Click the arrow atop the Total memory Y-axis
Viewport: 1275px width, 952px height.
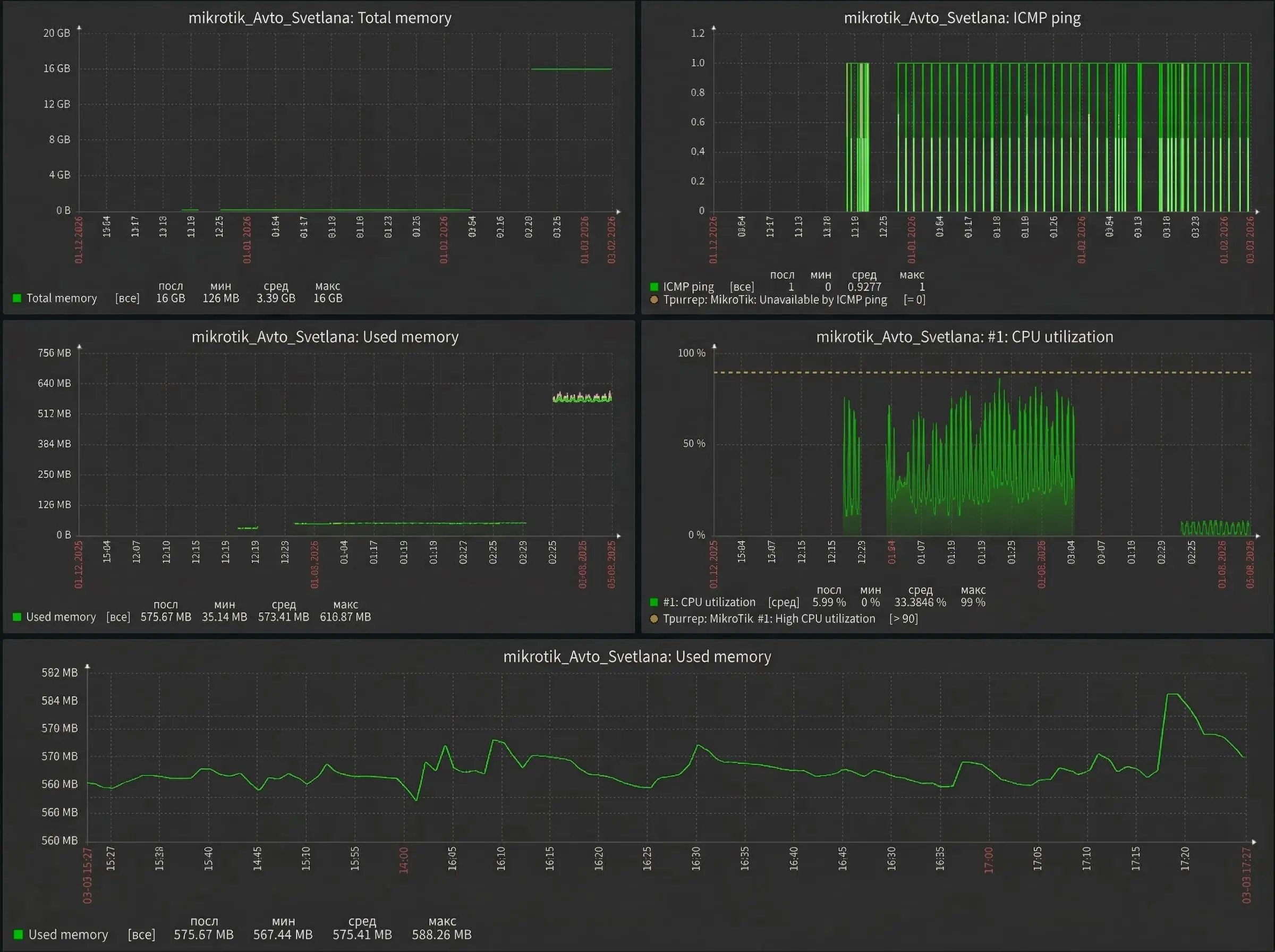(80, 28)
